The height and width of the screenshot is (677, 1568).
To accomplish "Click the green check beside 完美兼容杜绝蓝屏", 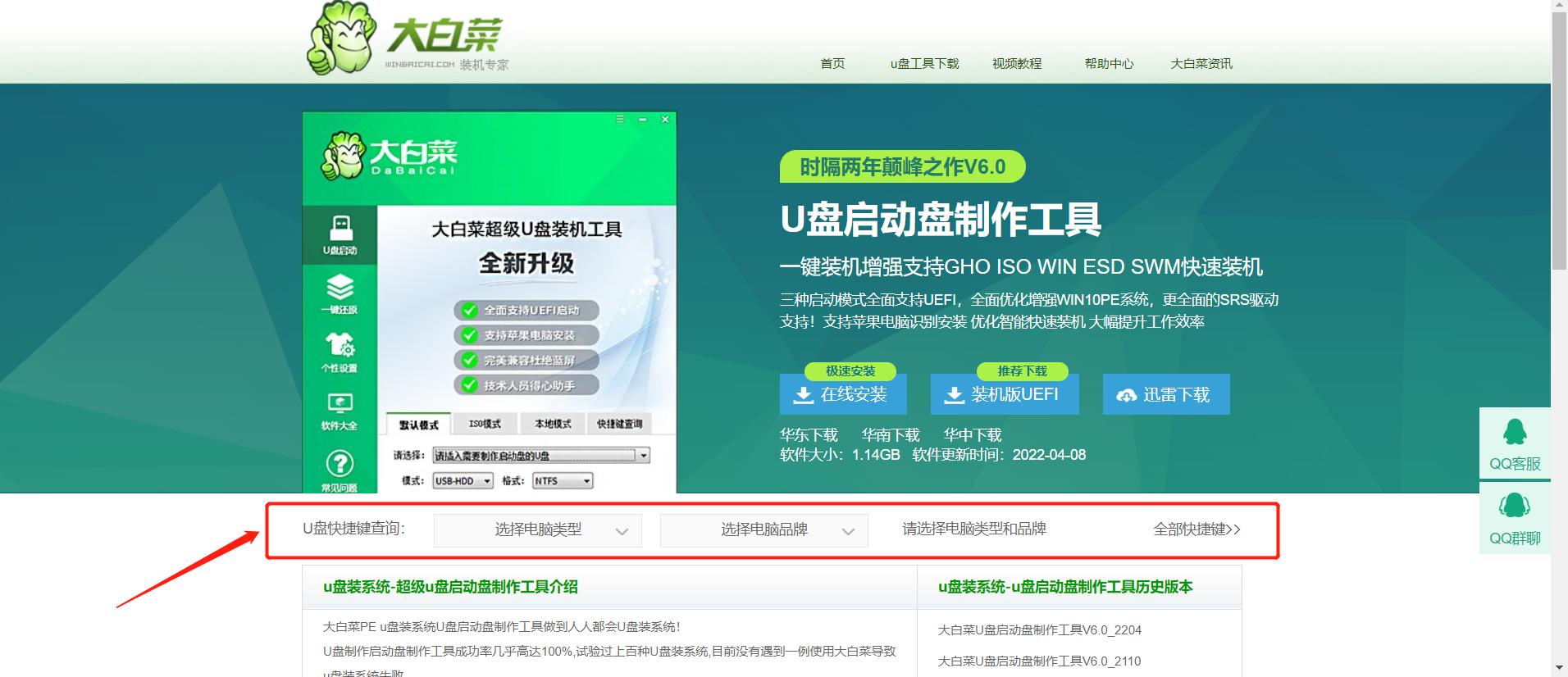I will pos(469,360).
